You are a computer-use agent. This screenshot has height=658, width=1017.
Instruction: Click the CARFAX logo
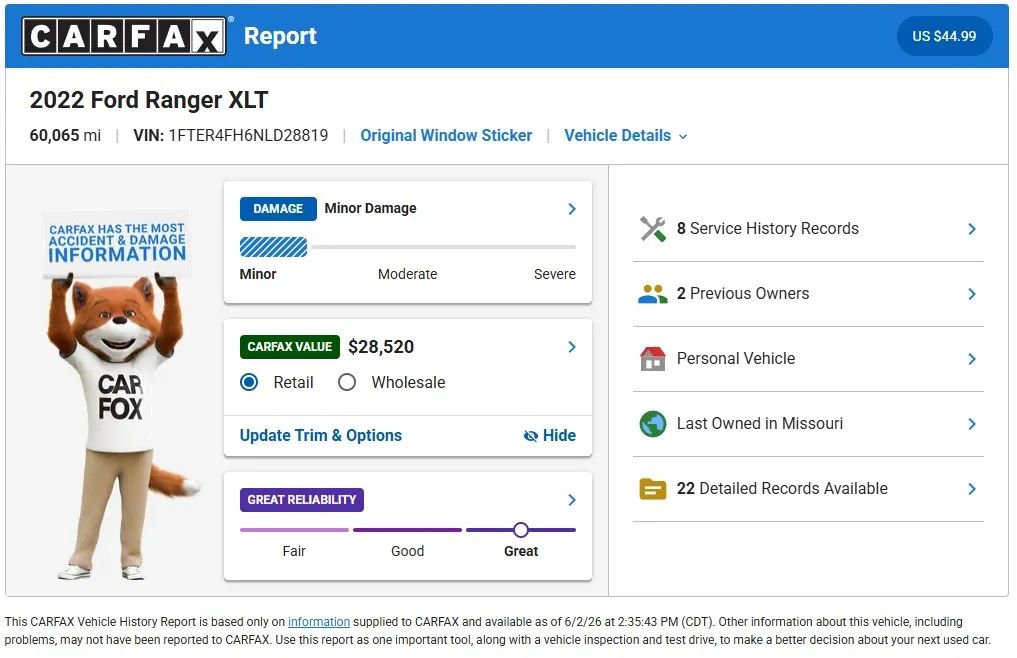pyautogui.click(x=124, y=36)
